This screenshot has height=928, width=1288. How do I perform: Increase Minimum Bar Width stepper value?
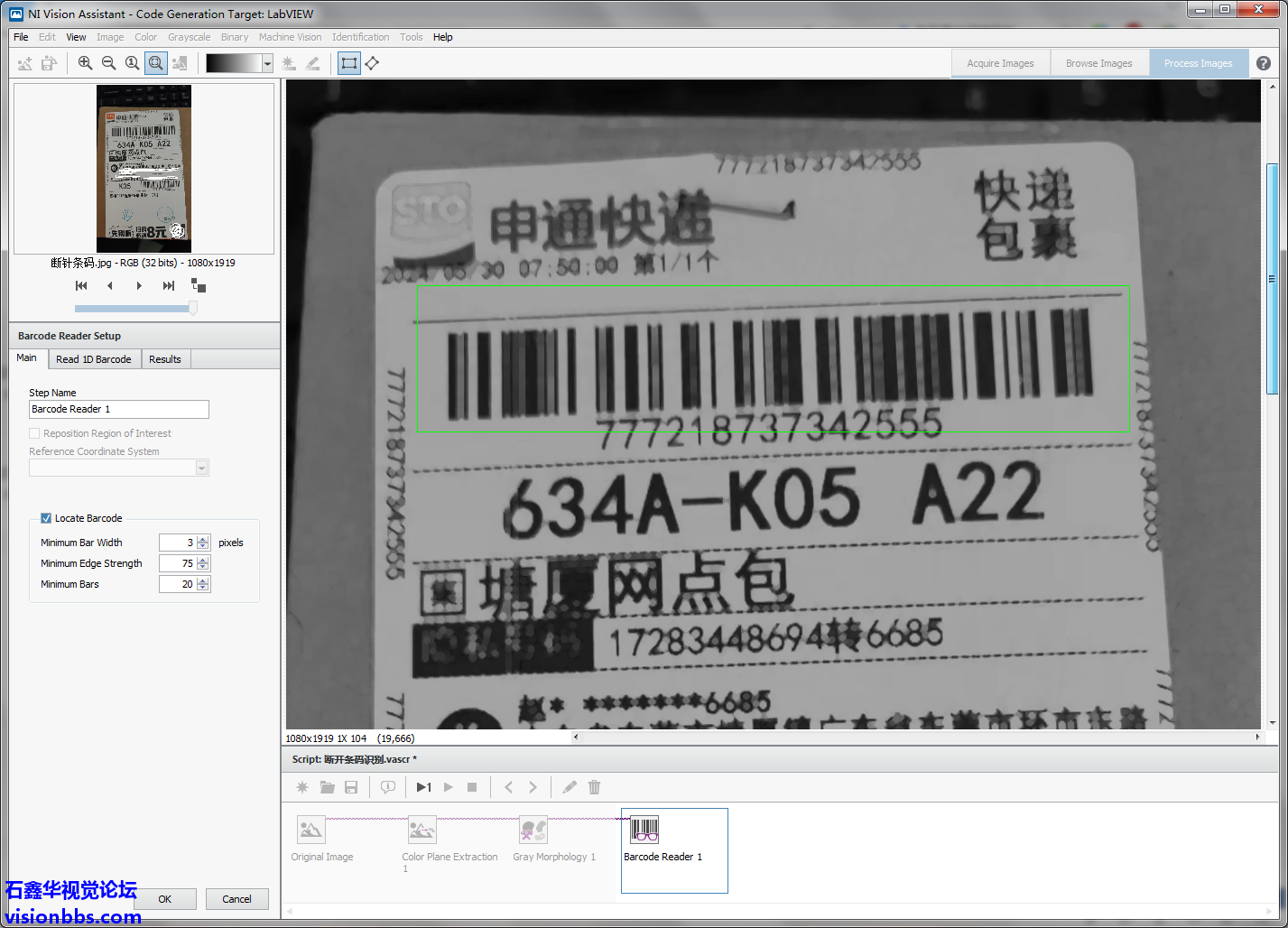coord(203,539)
